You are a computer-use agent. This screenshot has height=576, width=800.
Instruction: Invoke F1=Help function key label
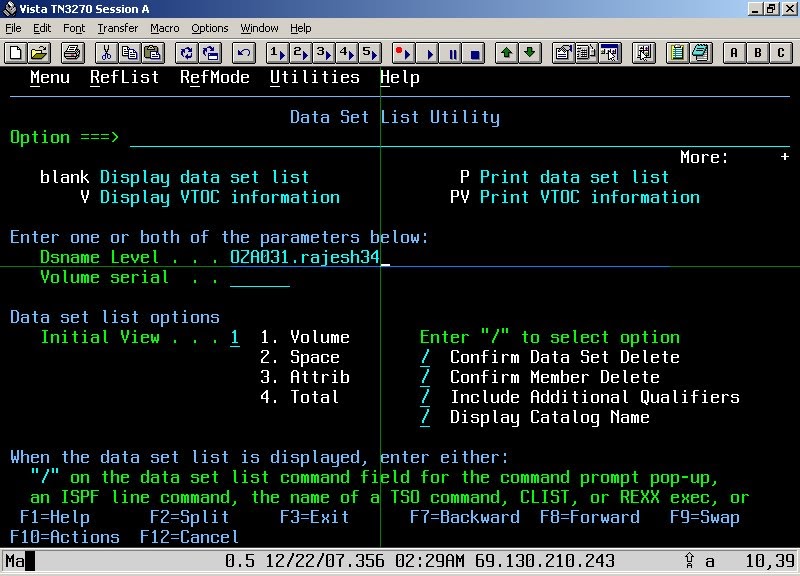click(x=51, y=517)
